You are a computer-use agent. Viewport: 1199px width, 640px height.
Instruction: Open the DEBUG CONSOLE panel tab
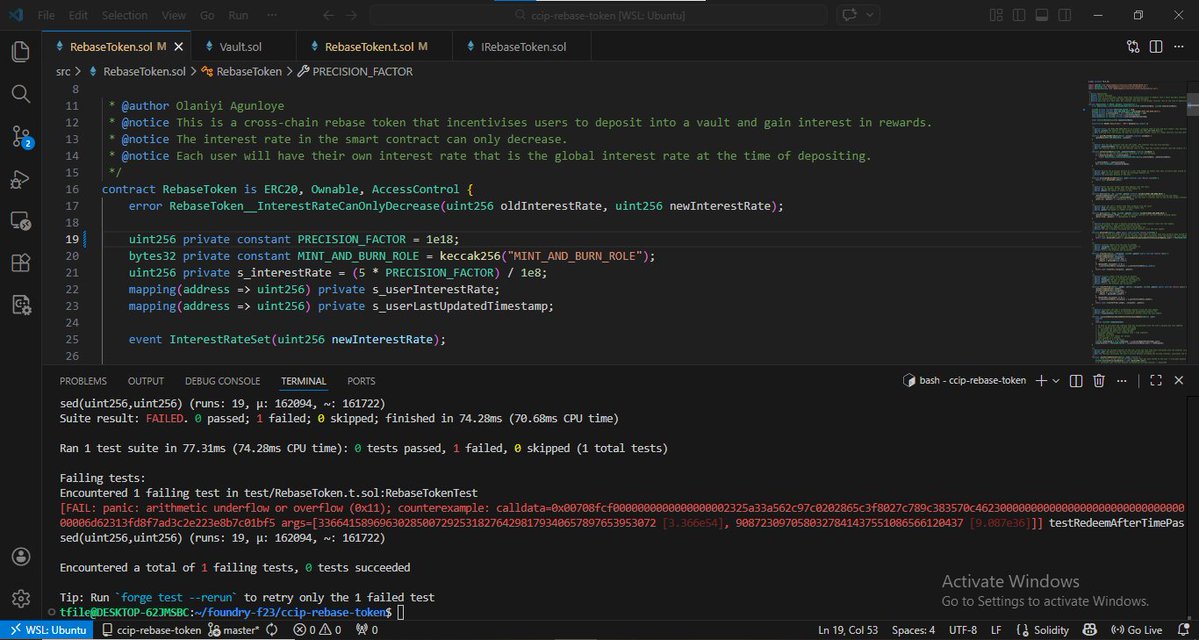[223, 381]
